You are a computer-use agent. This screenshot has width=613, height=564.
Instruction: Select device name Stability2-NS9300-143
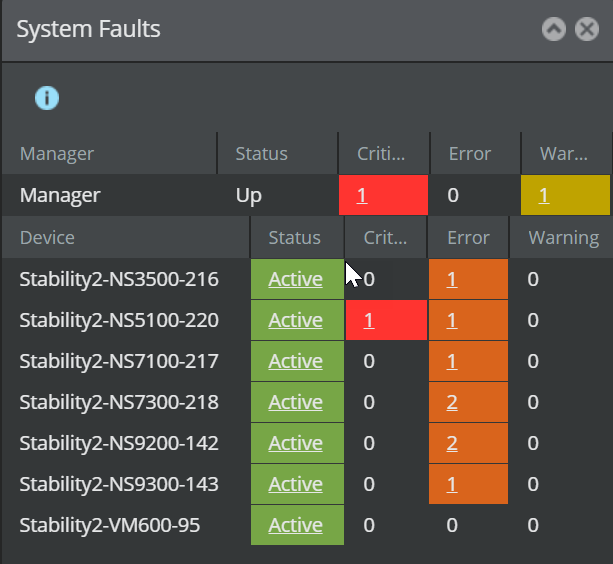[x=119, y=484]
